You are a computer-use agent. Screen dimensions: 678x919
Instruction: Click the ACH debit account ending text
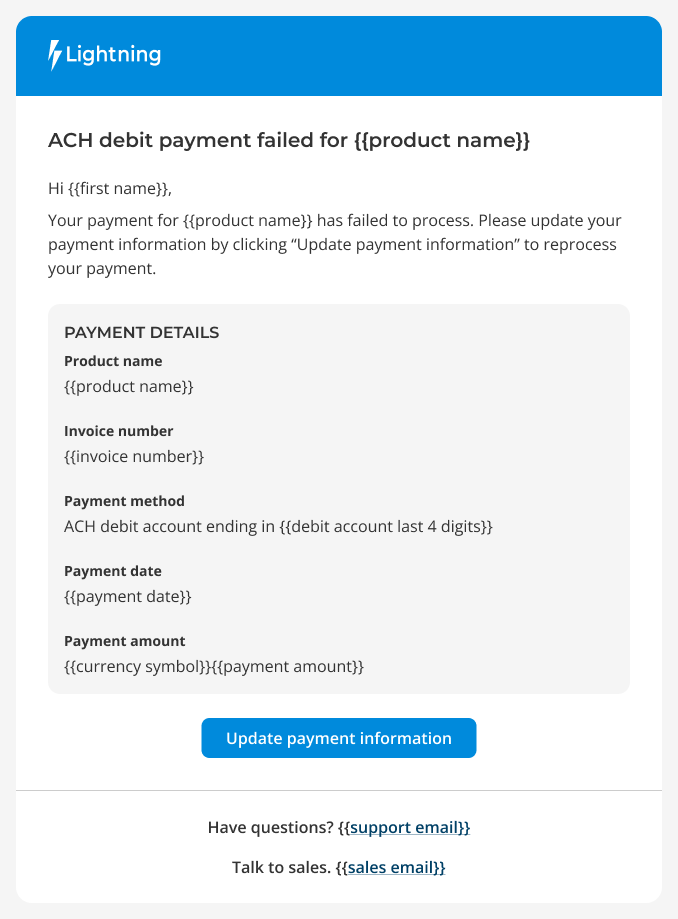(x=278, y=526)
